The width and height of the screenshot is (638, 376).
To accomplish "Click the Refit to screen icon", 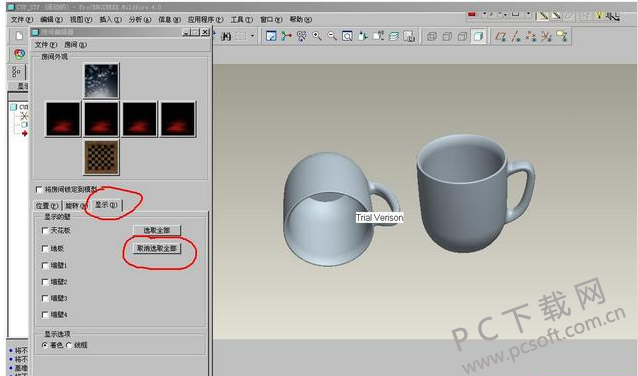I will (x=347, y=36).
